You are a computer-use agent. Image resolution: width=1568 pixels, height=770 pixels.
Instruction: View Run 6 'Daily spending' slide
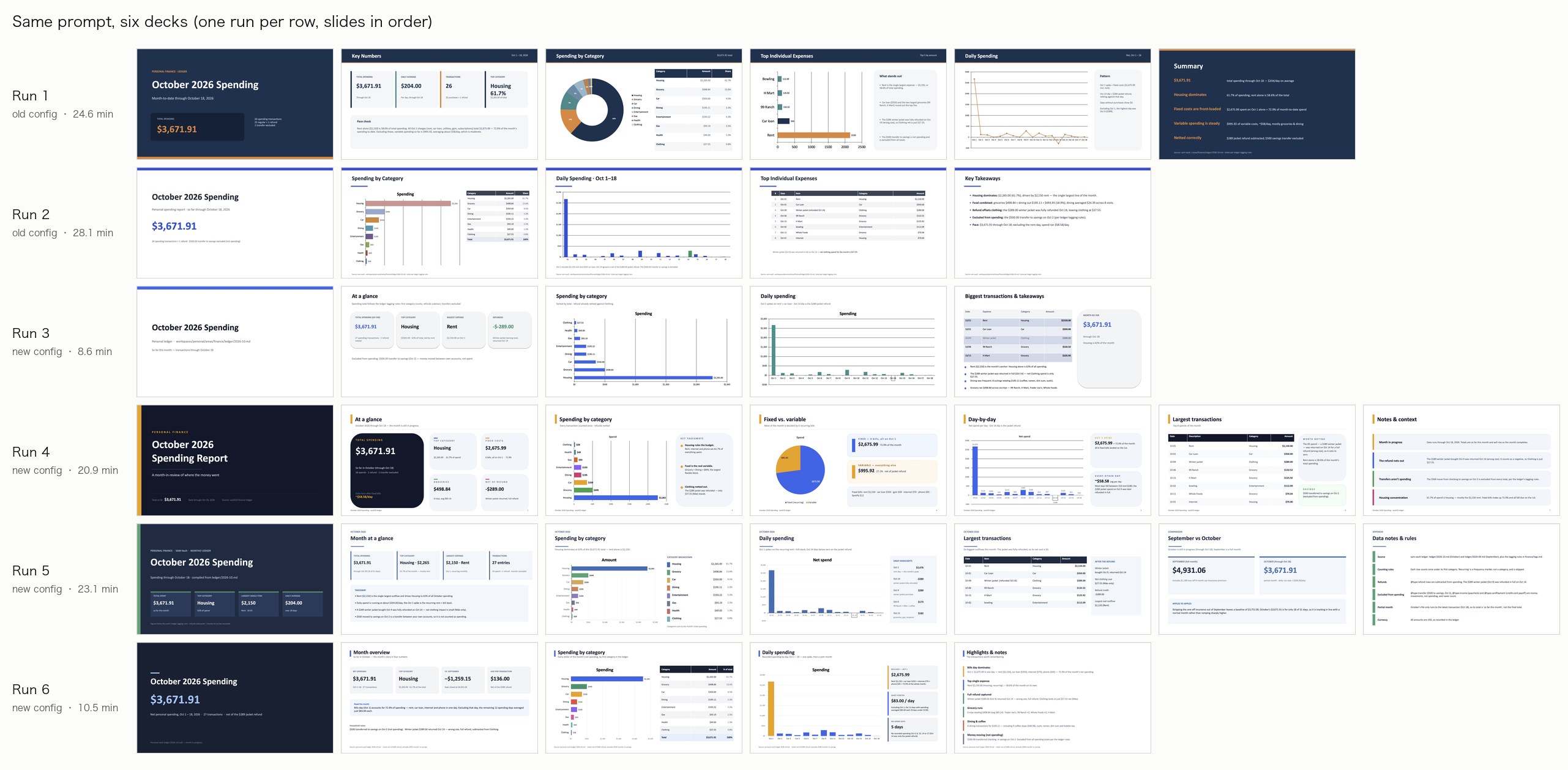(848, 698)
